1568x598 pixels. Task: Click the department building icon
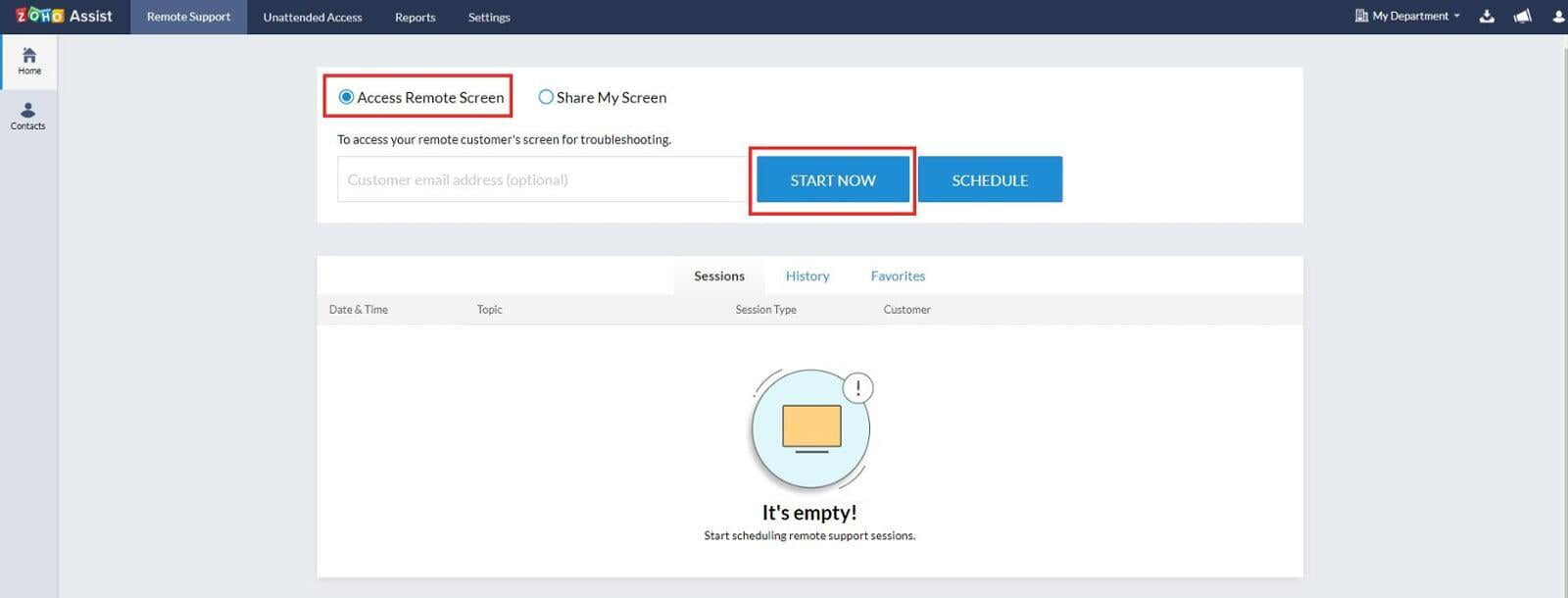pos(1361,16)
